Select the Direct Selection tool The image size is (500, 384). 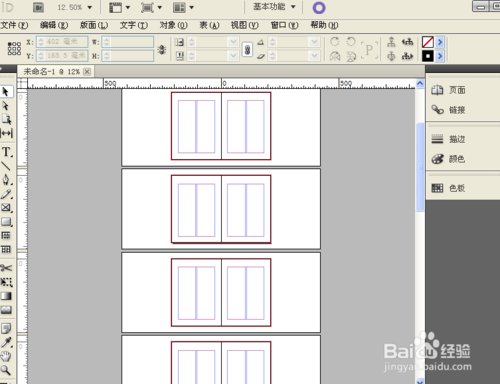pyautogui.click(x=6, y=106)
